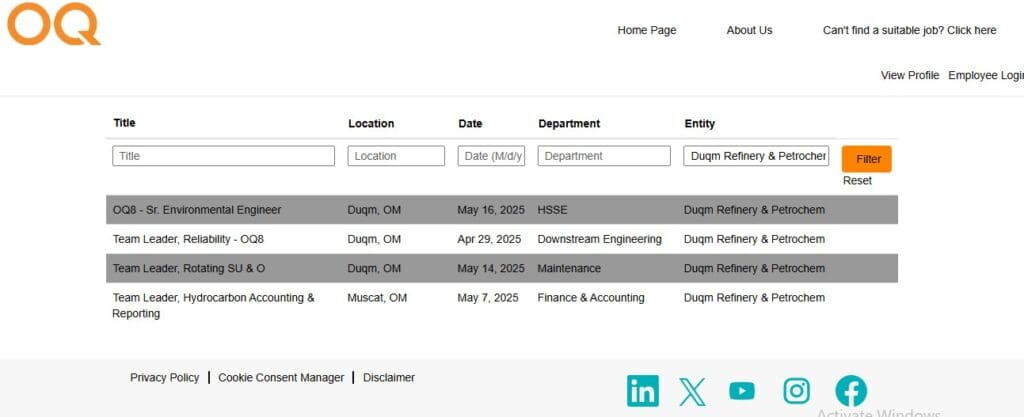Open the OQ8 - Sr. Environmental Engineer job
The image size is (1024, 417).
197,210
